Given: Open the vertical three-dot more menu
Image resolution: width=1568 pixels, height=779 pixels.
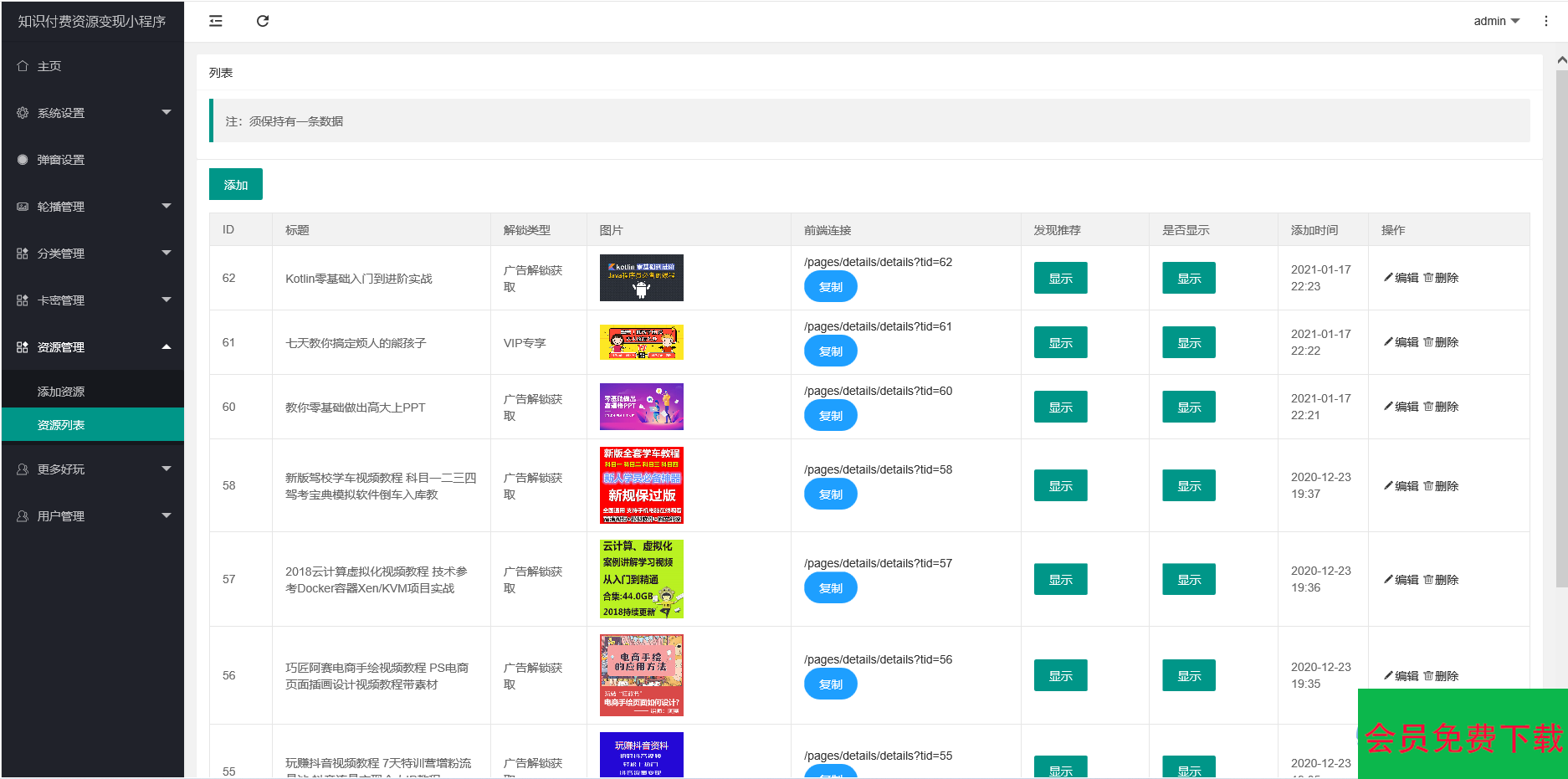Looking at the screenshot, I should coord(1545,21).
